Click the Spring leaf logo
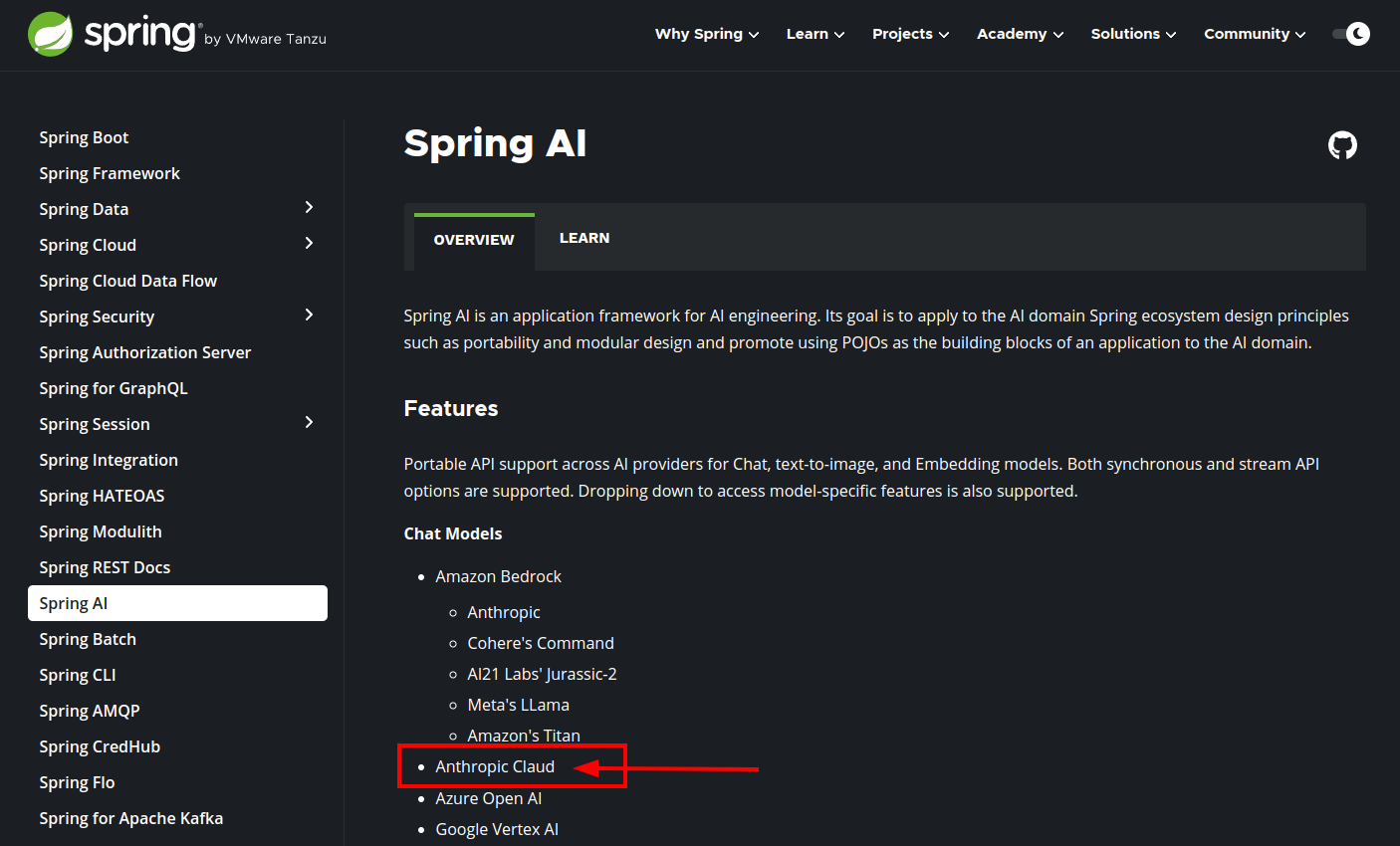 [50, 35]
